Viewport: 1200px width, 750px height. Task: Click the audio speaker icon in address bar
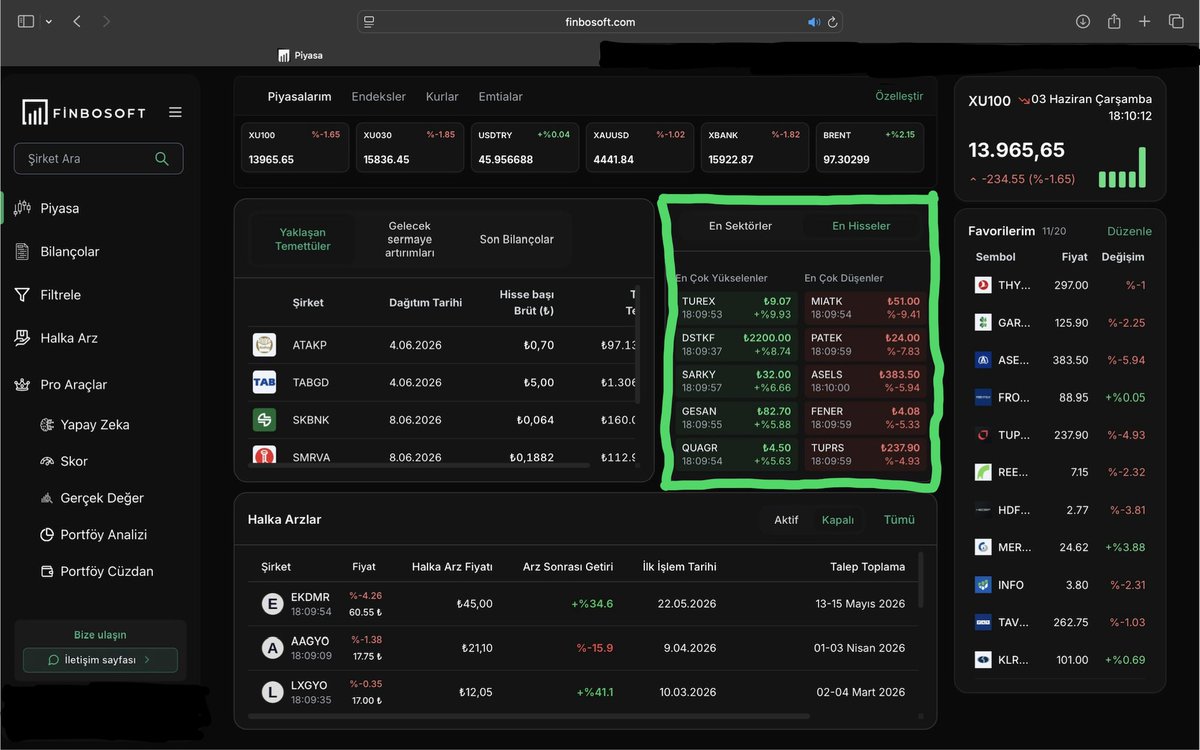coord(814,22)
